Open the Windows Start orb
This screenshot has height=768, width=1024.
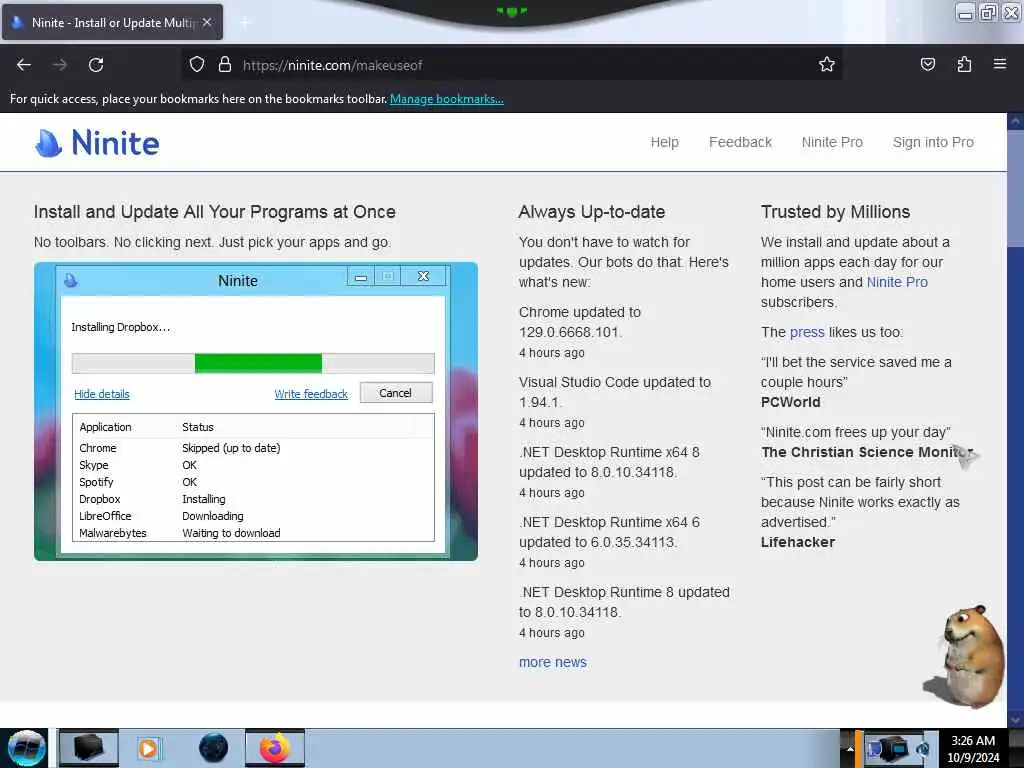[x=25, y=748]
